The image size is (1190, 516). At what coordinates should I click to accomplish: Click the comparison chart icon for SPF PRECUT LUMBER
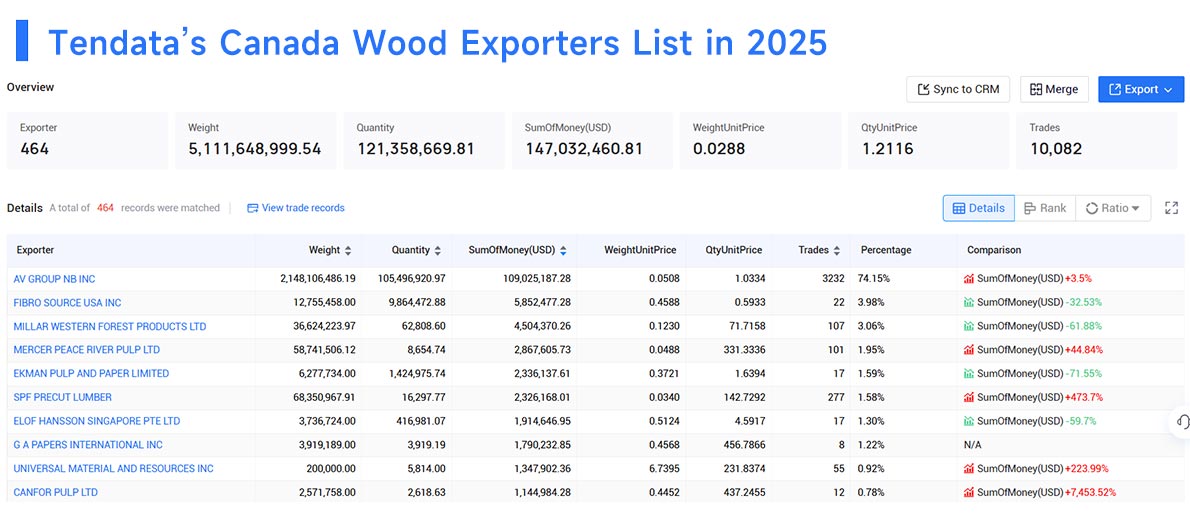coord(969,397)
